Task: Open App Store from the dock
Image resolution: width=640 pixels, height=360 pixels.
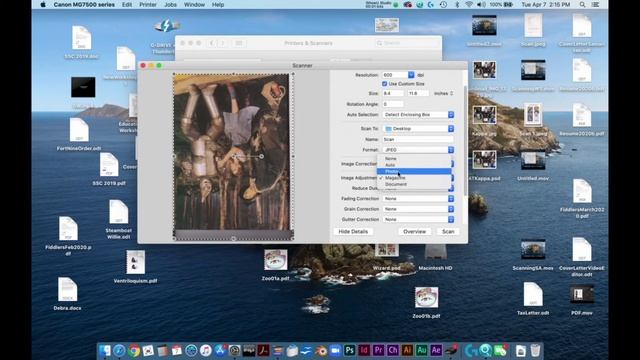Action: [220, 350]
